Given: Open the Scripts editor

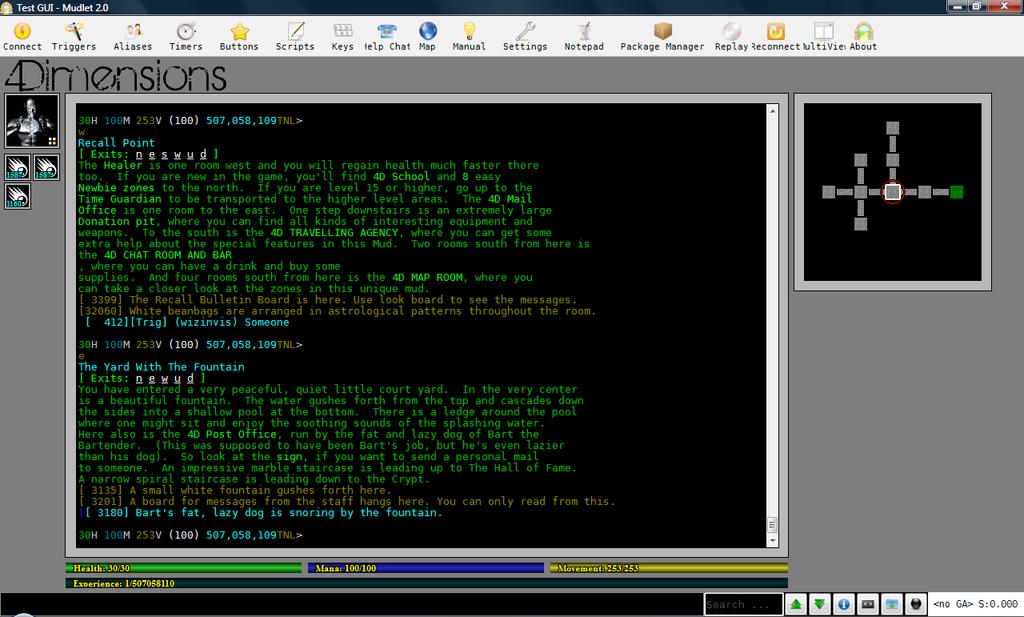Looking at the screenshot, I should tap(295, 37).
